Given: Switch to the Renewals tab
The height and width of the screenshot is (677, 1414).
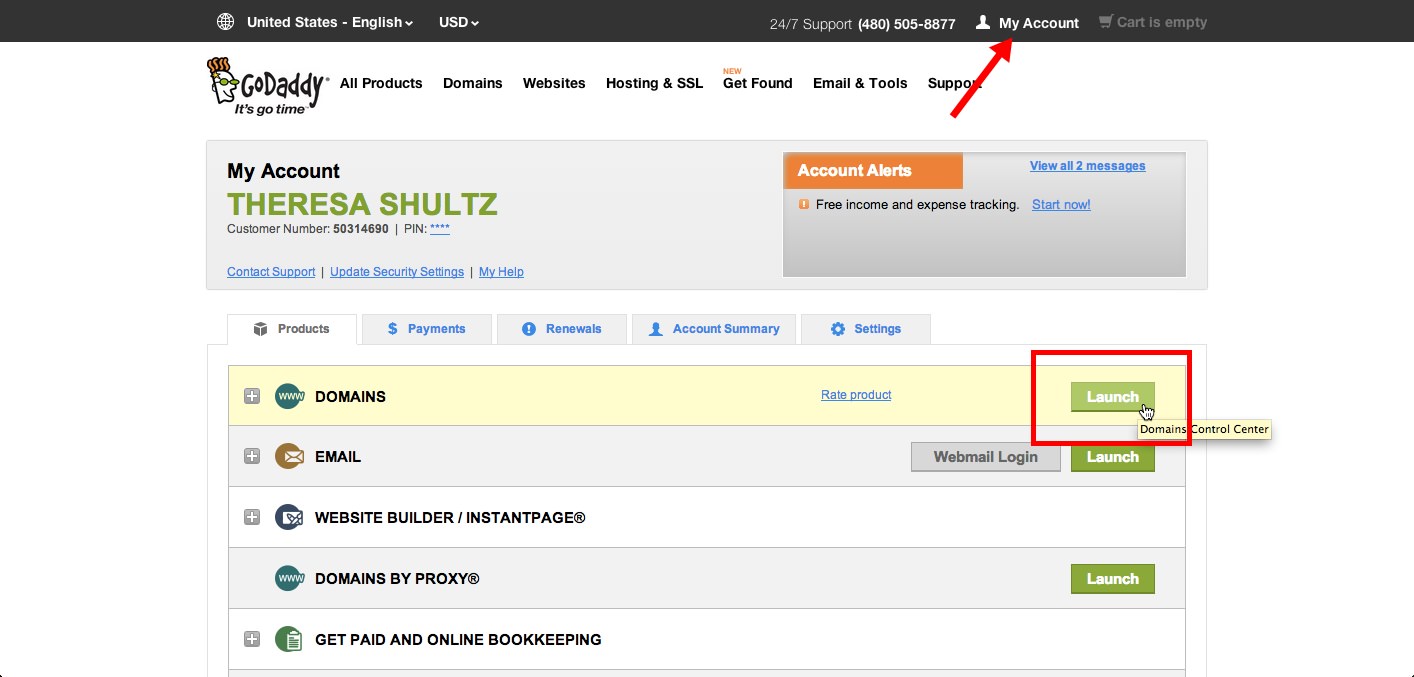Looking at the screenshot, I should [562, 329].
